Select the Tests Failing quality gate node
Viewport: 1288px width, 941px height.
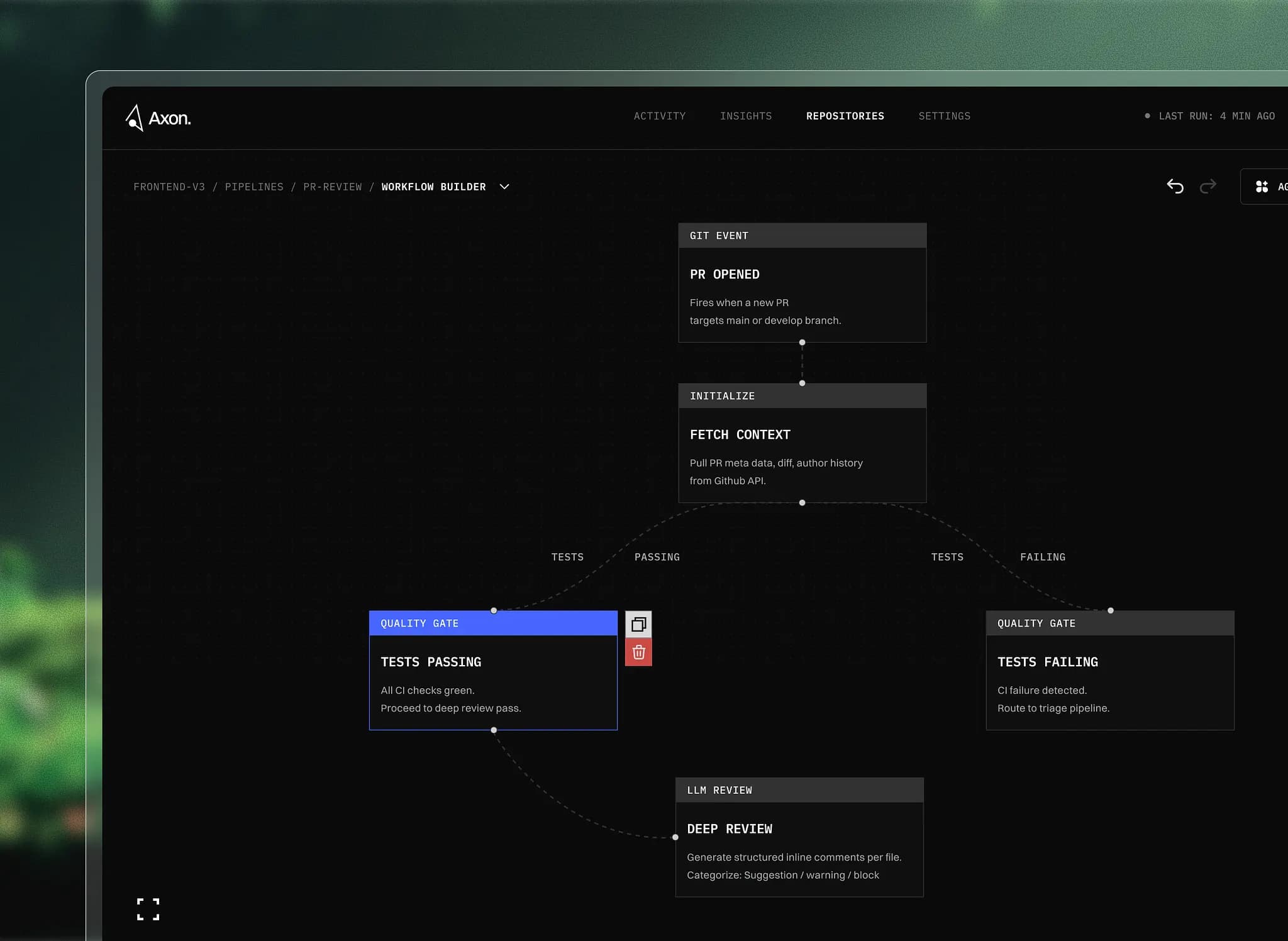point(1110,670)
